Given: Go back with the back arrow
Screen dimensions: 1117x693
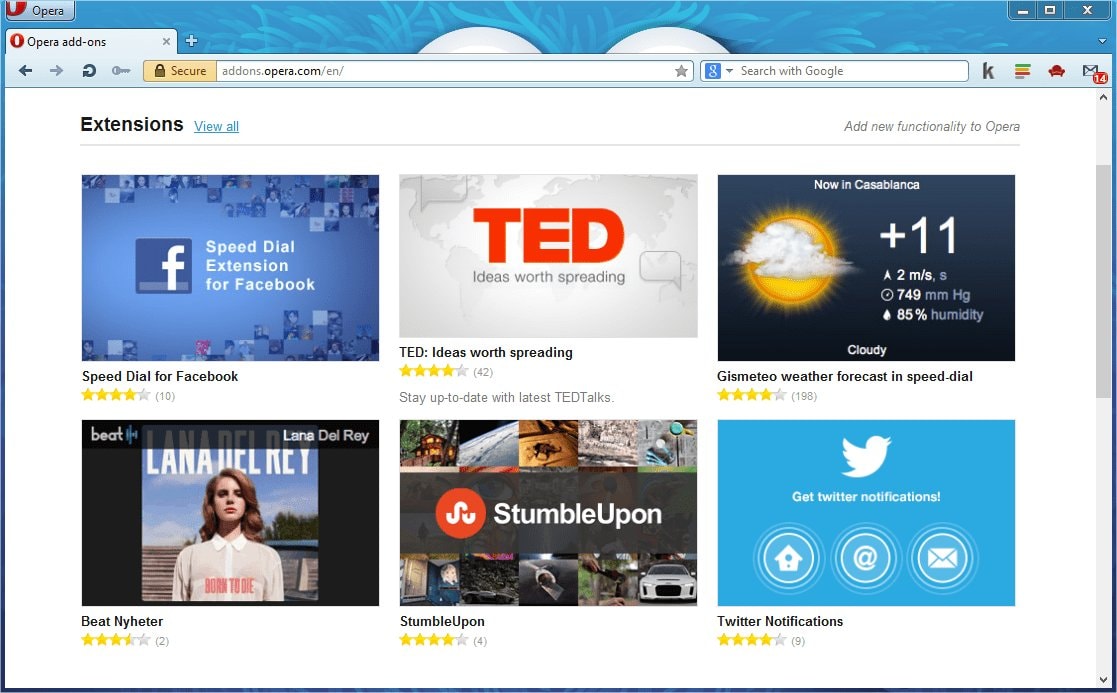Looking at the screenshot, I should (x=26, y=71).
